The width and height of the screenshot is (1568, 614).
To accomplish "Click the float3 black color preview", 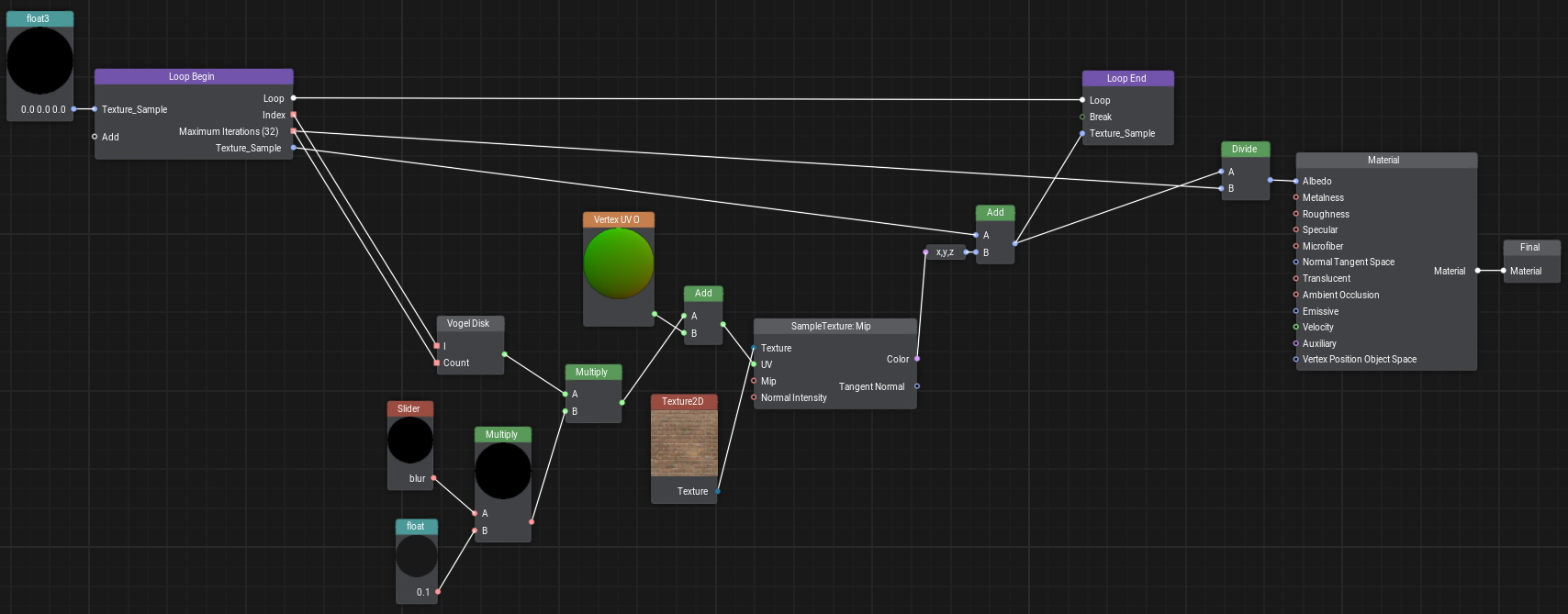I will tap(39, 61).
